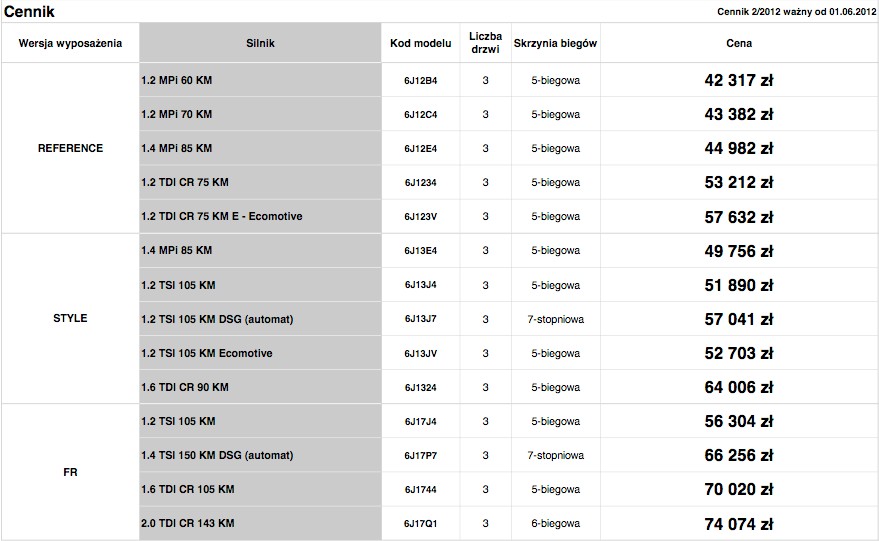Click the Cennik 2/2012 validity date text
This screenshot has width=879, height=541.
[797, 11]
